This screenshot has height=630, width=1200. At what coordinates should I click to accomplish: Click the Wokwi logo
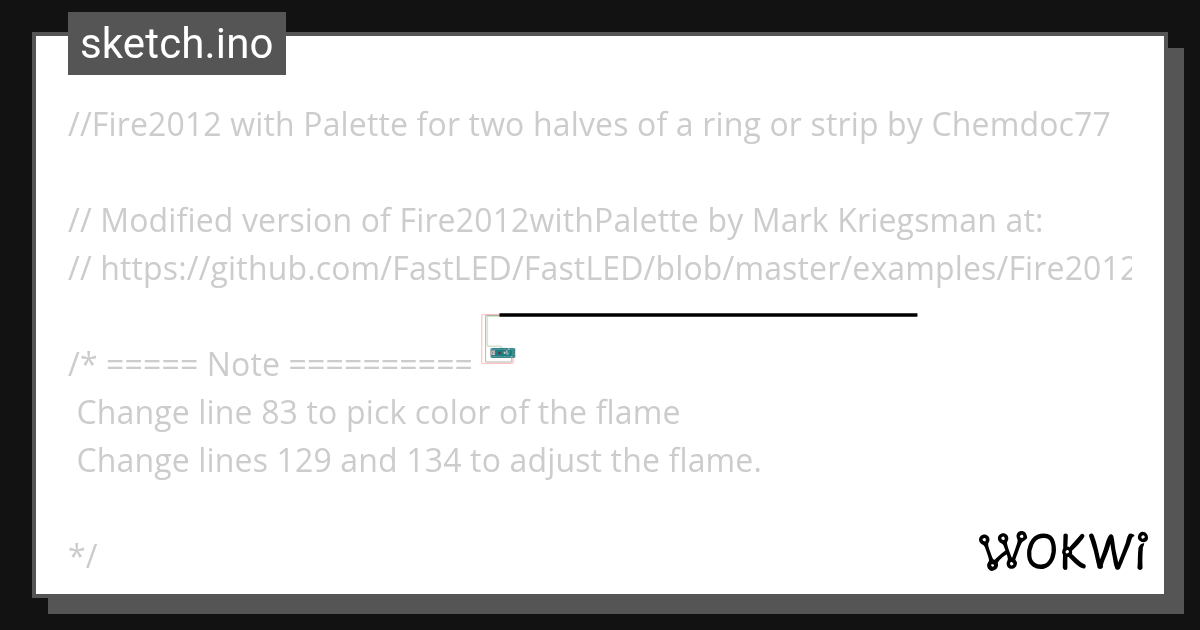(x=1062, y=551)
